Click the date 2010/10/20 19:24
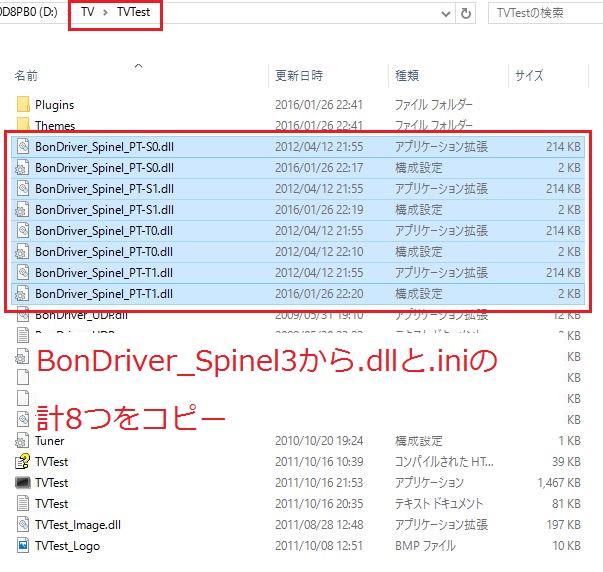Image resolution: width=603 pixels, height=572 pixels. [319, 440]
